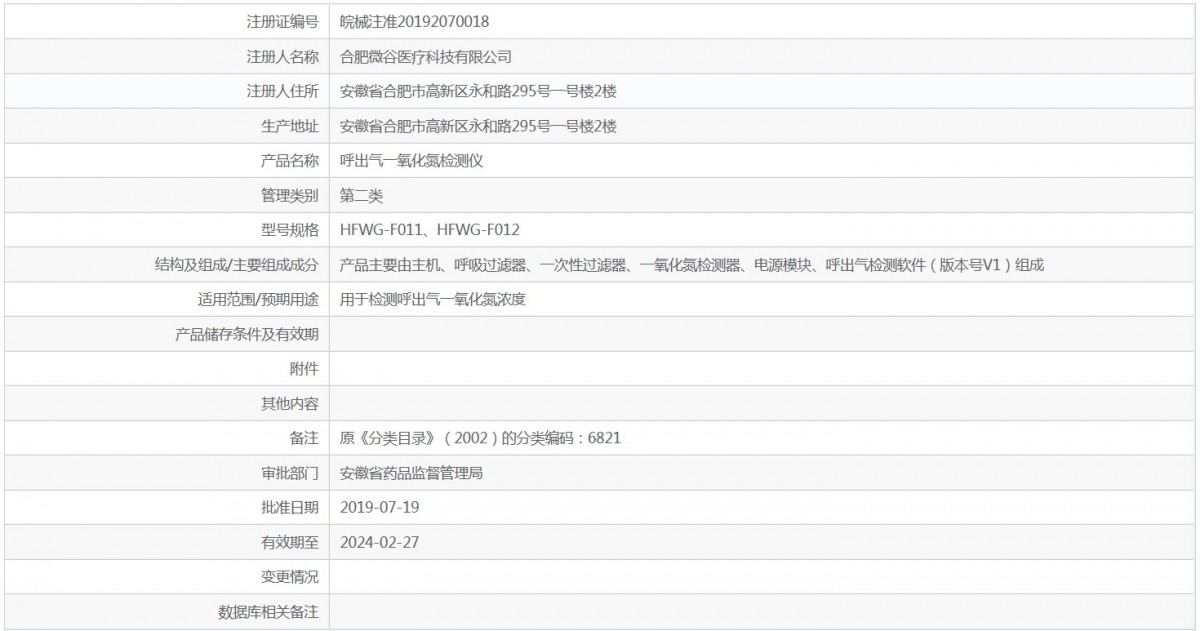Click the 批准日期 label
The height and width of the screenshot is (631, 1200).
click(x=290, y=507)
